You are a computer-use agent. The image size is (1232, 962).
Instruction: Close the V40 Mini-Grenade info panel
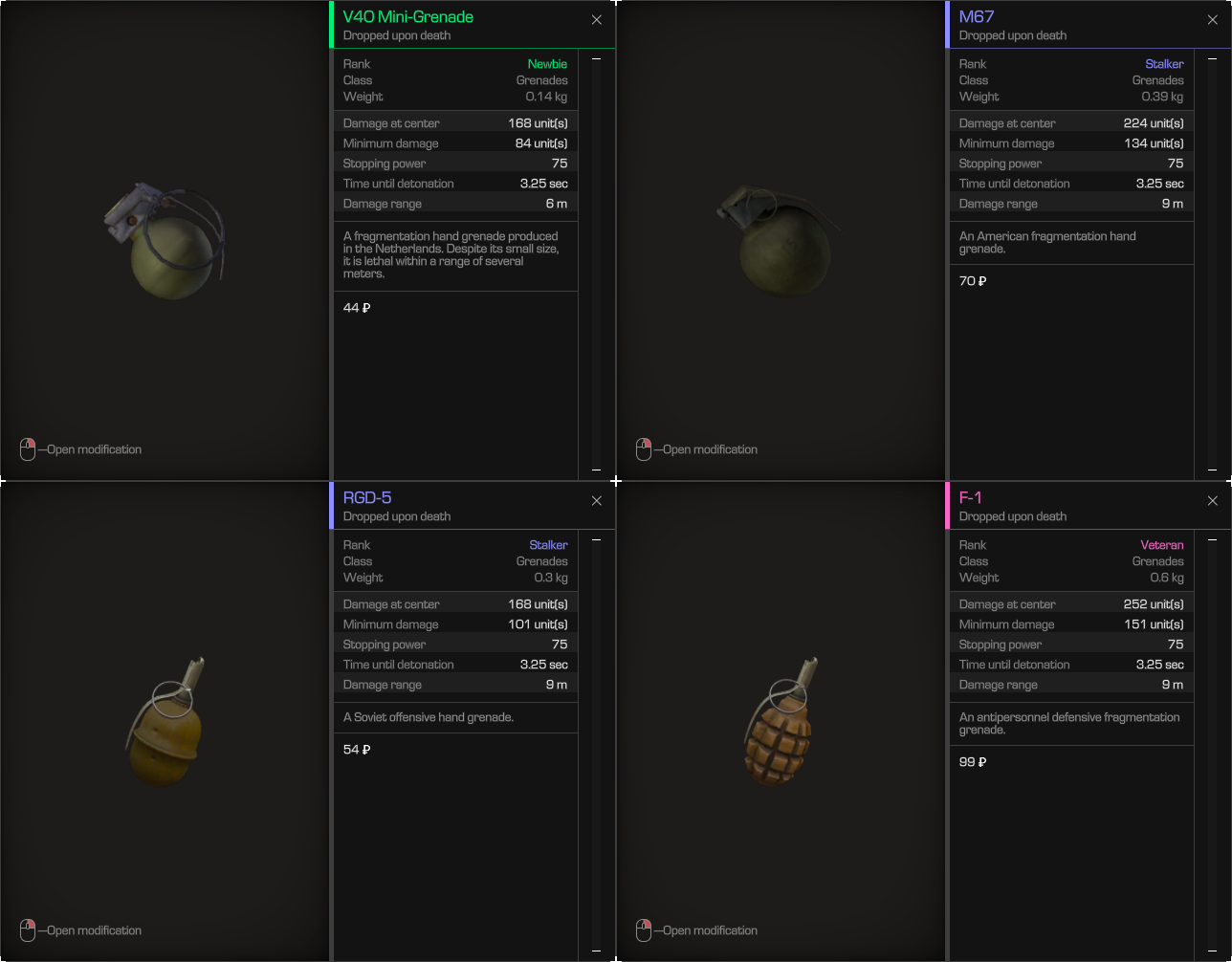[597, 20]
